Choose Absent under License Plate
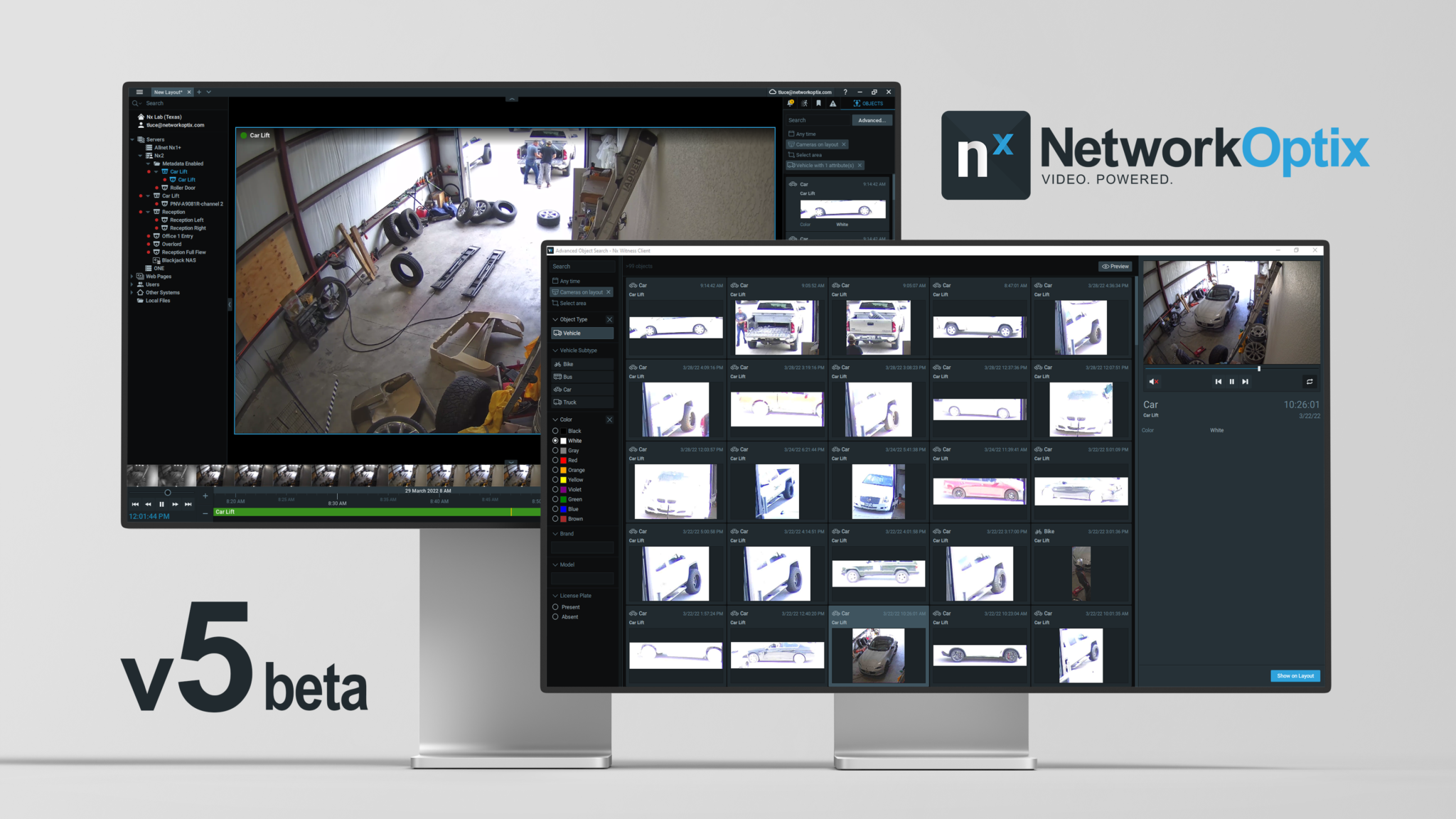This screenshot has width=1456, height=819. [x=556, y=617]
